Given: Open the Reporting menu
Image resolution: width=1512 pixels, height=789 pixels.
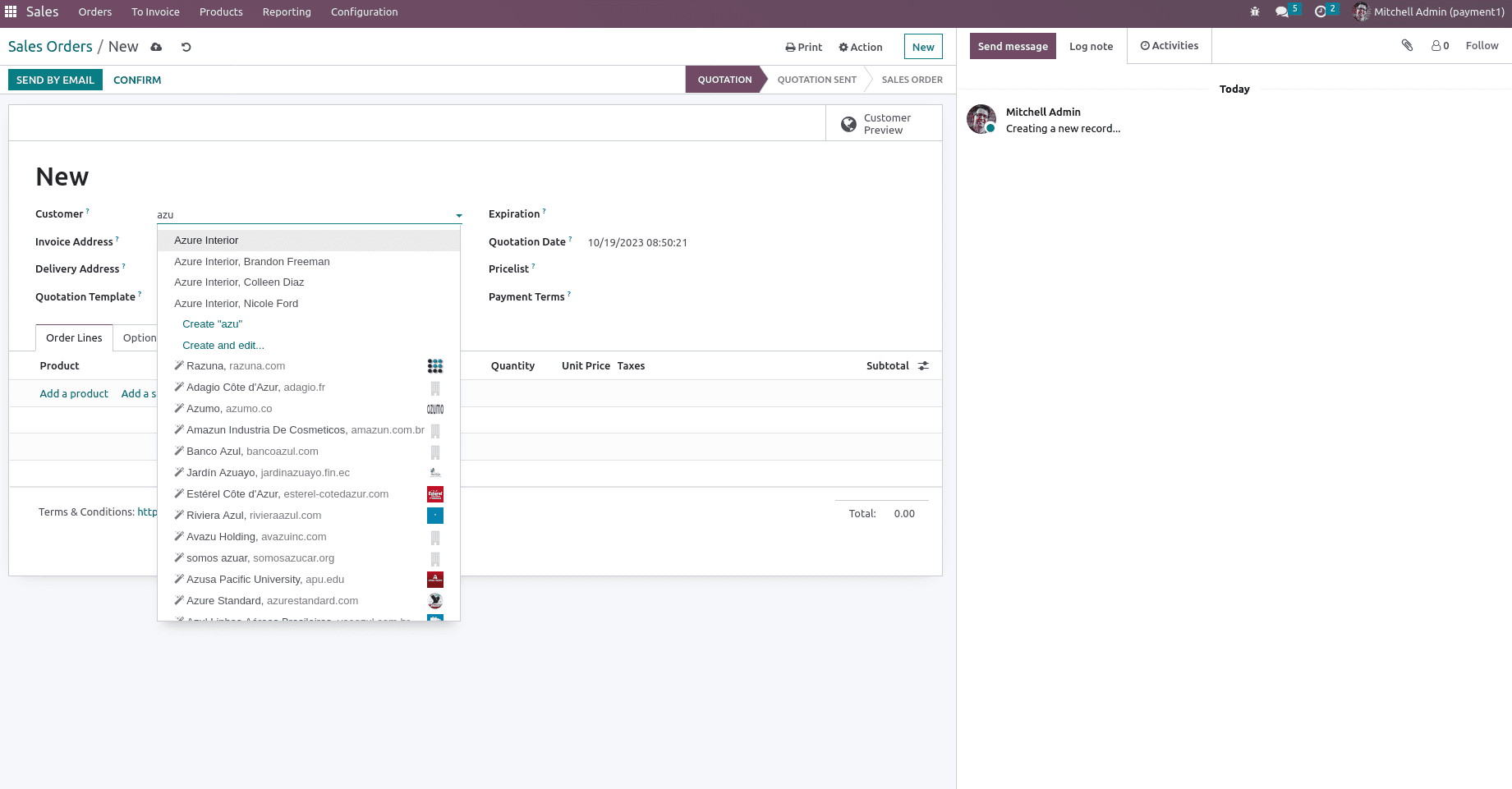Looking at the screenshot, I should point(287,11).
